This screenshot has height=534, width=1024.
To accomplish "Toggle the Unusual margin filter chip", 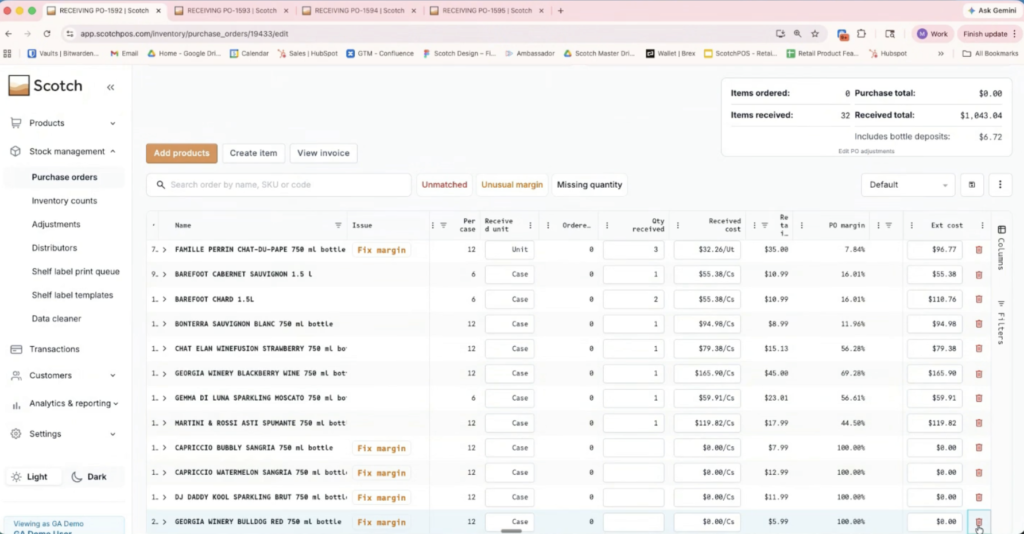I will (x=512, y=185).
